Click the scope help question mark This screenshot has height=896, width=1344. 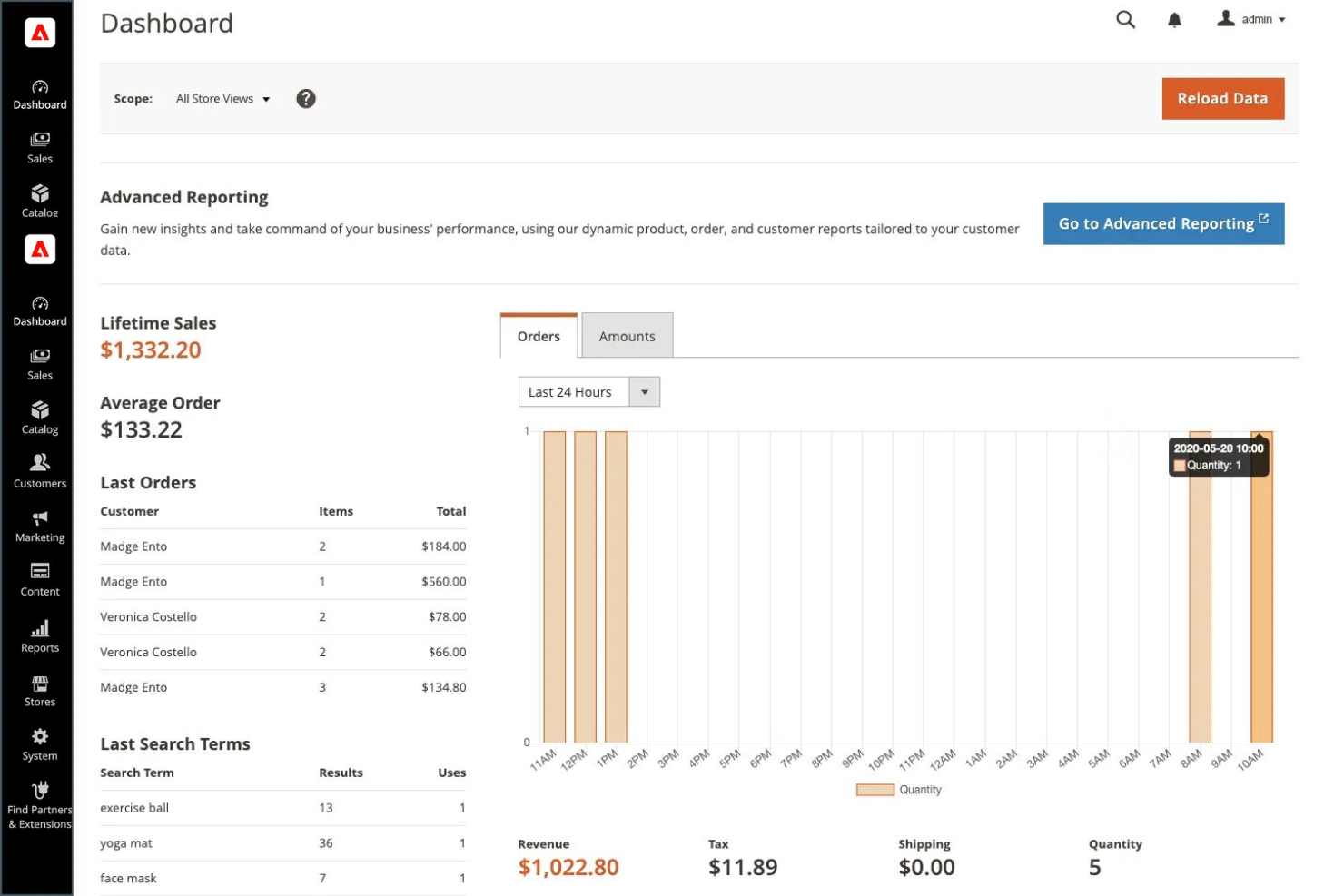point(306,98)
